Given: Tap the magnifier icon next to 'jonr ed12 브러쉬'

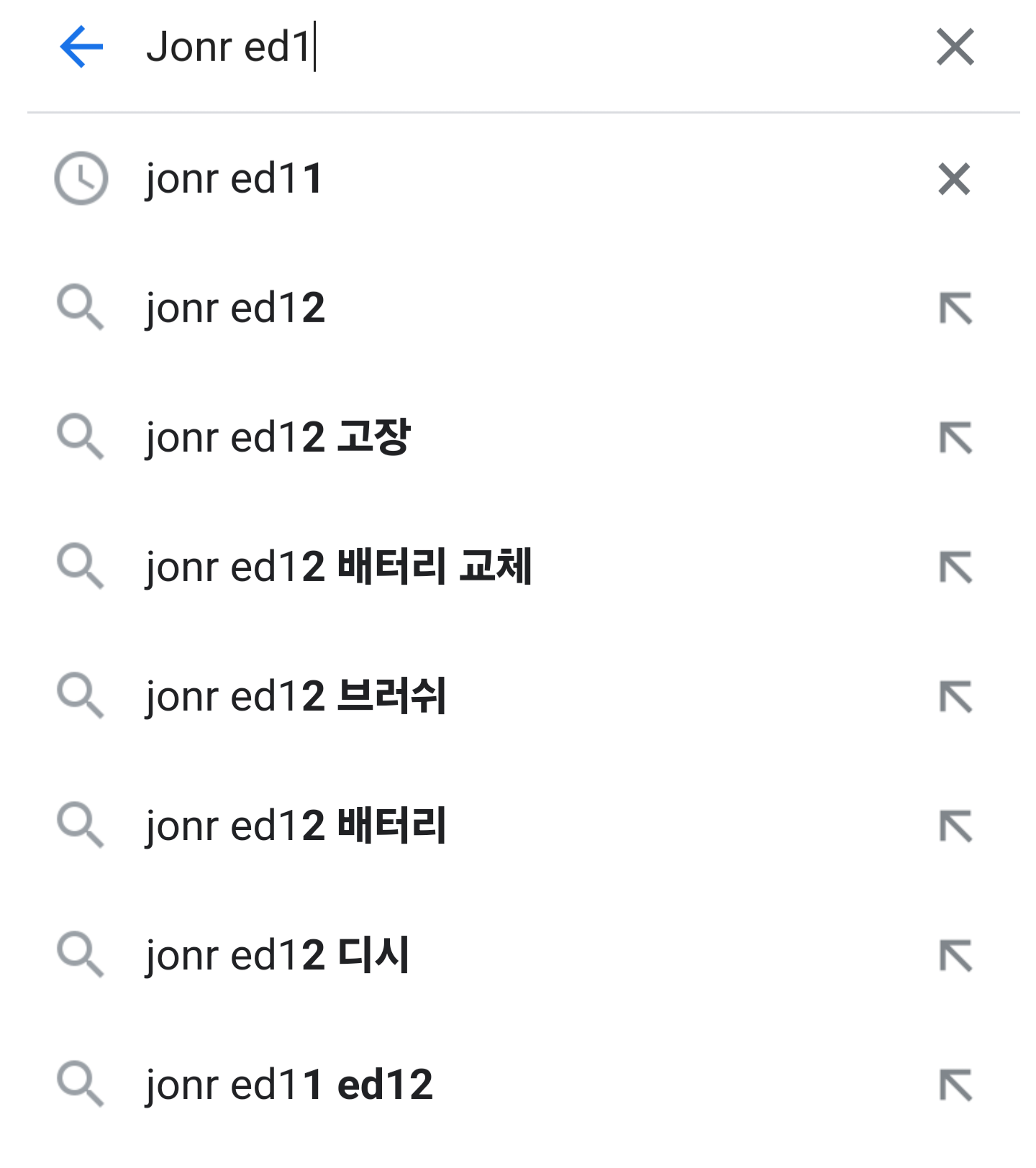Looking at the screenshot, I should [x=81, y=696].
